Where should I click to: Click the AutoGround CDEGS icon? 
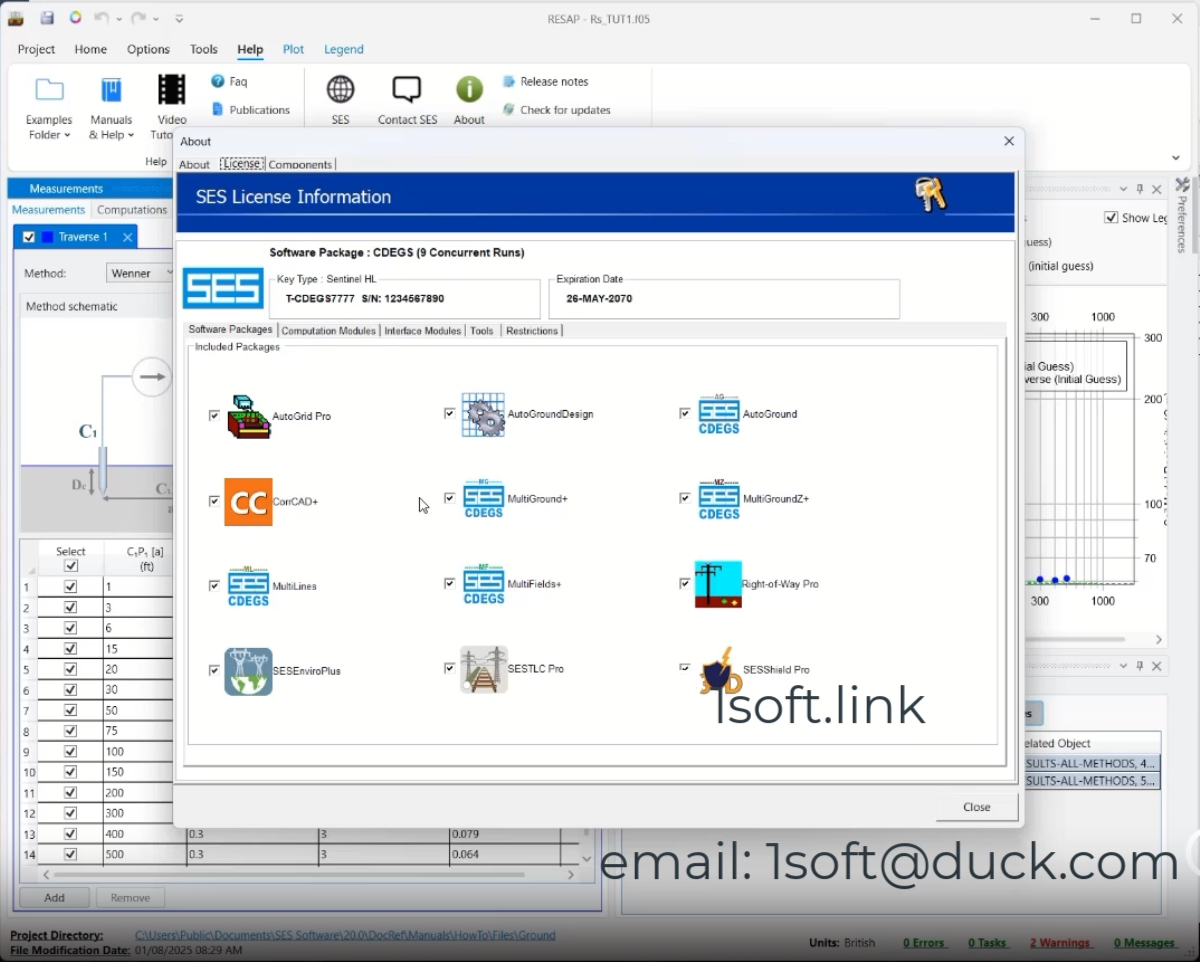[x=719, y=414]
